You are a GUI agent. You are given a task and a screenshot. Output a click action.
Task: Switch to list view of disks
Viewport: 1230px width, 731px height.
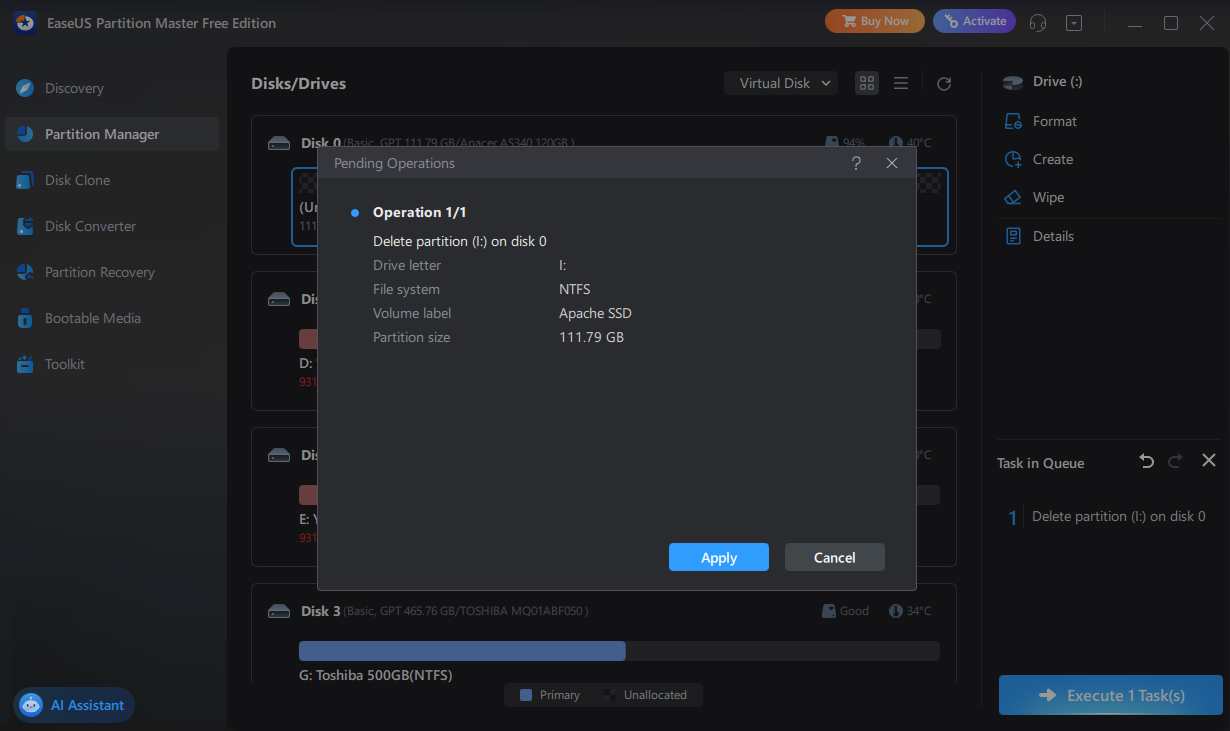click(901, 83)
